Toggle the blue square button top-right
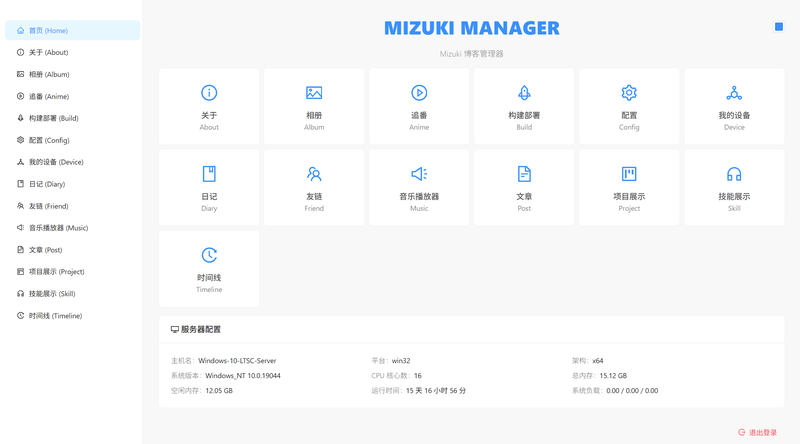The image size is (800, 444). pyautogui.click(x=779, y=27)
